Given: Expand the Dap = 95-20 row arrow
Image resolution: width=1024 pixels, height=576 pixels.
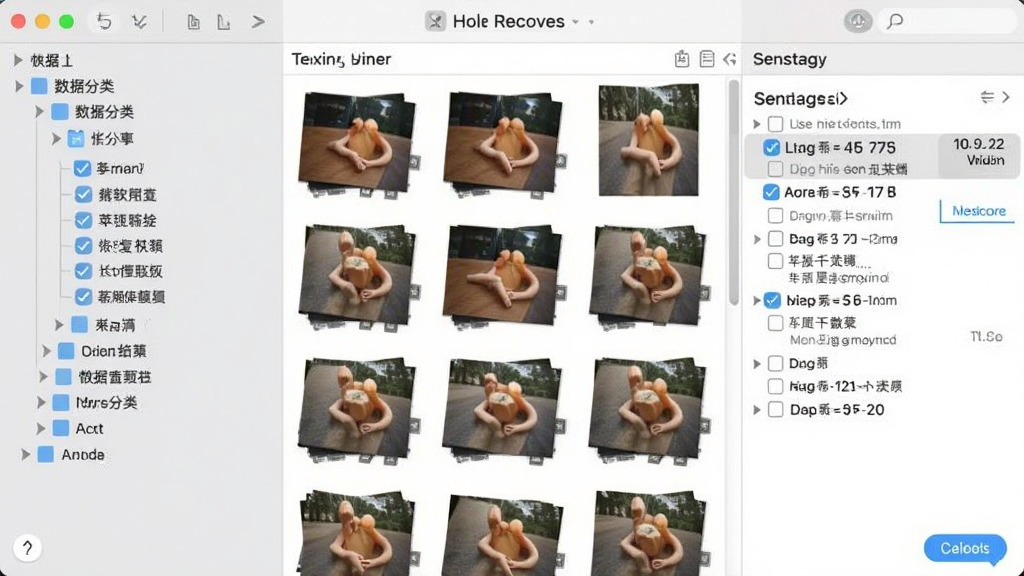Looking at the screenshot, I should (757, 410).
